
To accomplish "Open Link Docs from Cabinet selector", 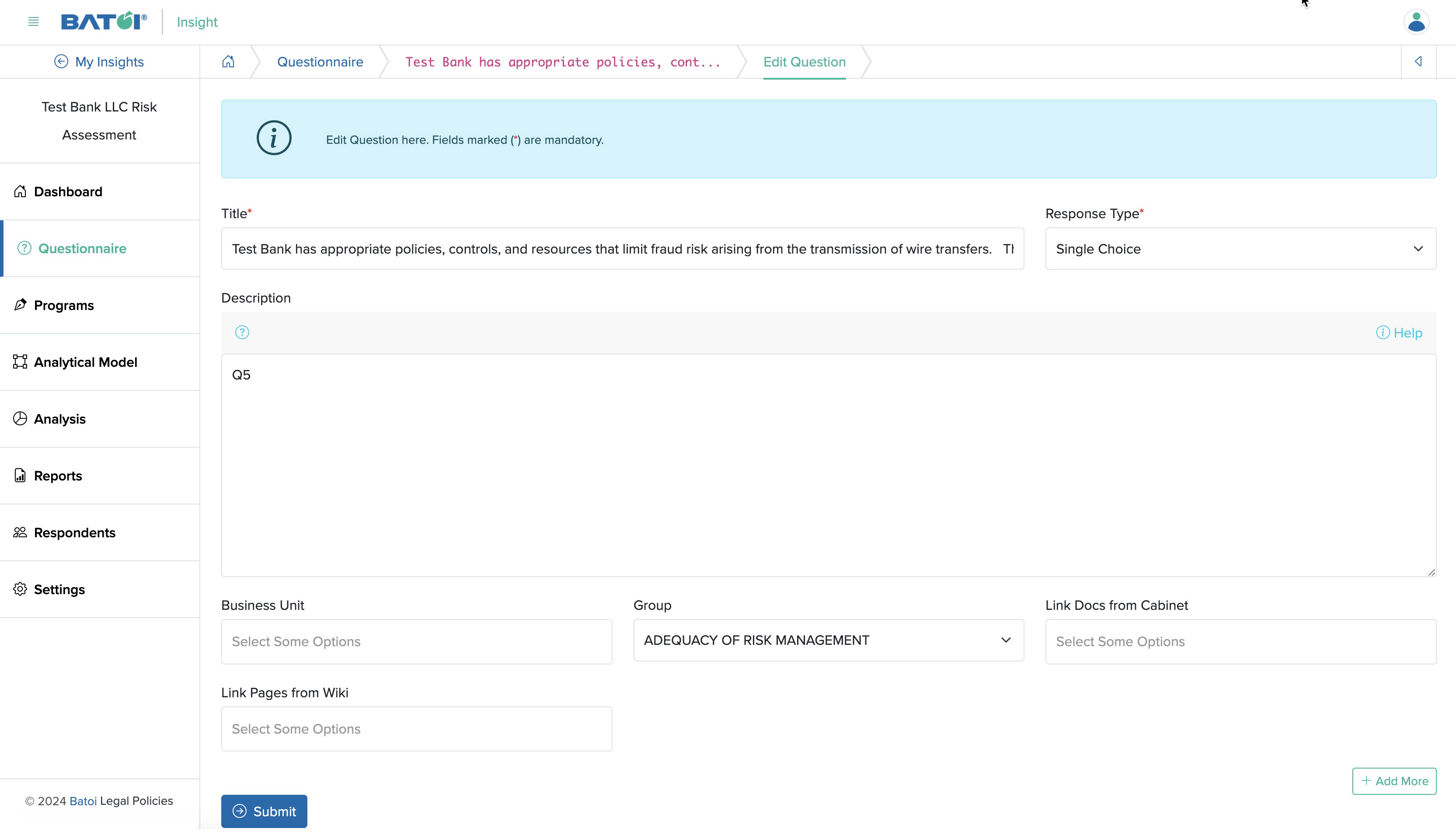I will tap(1240, 641).
